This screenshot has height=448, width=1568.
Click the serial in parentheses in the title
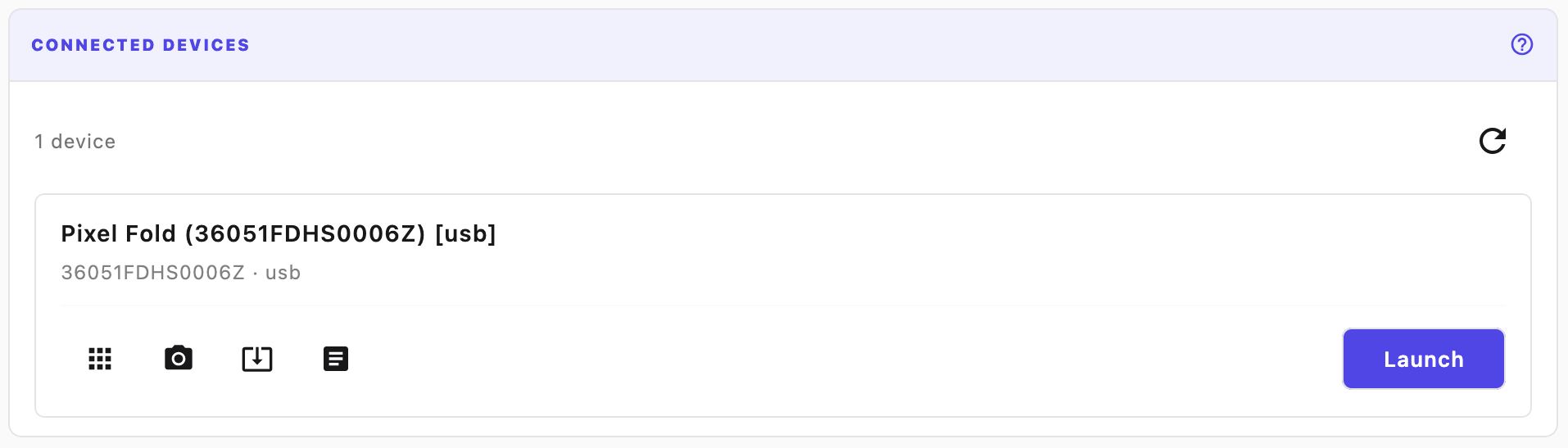pyautogui.click(x=305, y=234)
